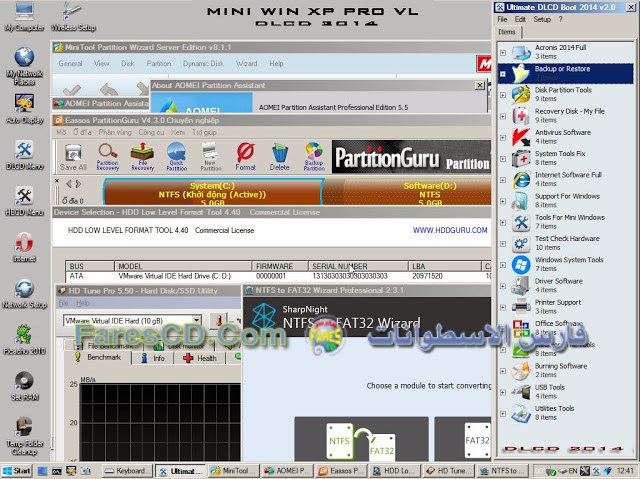Open My Computer desktop icon

[24, 16]
